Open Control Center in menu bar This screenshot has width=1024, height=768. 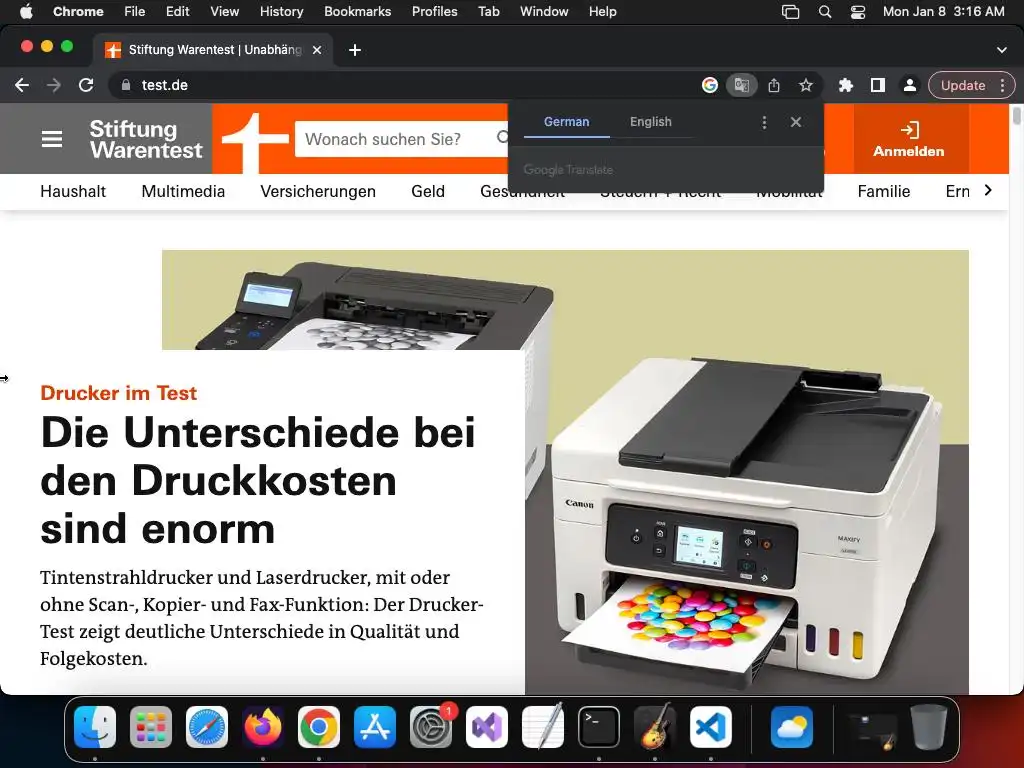tap(857, 11)
